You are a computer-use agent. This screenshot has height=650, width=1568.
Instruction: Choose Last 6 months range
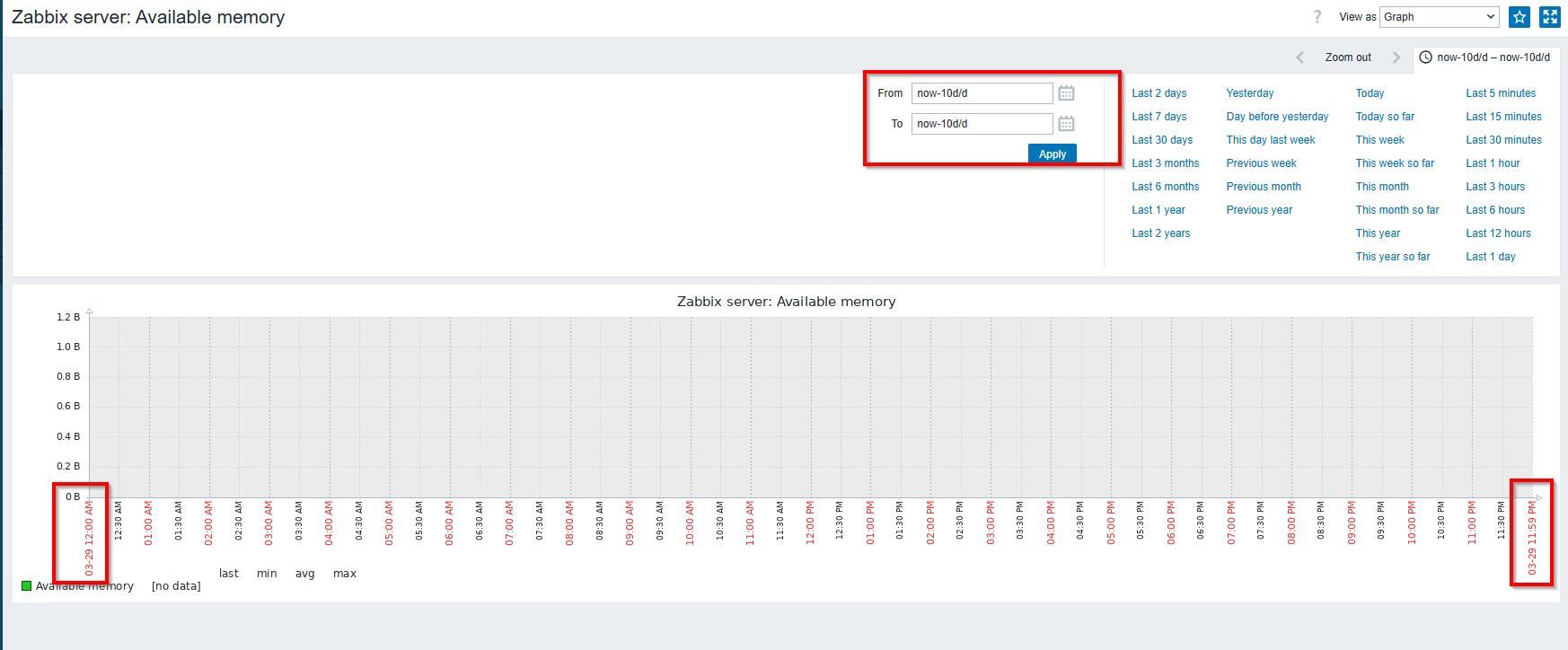1166,187
